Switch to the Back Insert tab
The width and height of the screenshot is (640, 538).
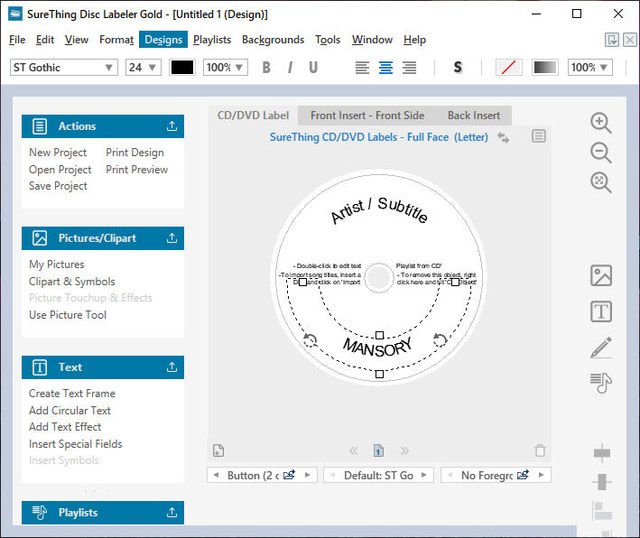[x=473, y=116]
